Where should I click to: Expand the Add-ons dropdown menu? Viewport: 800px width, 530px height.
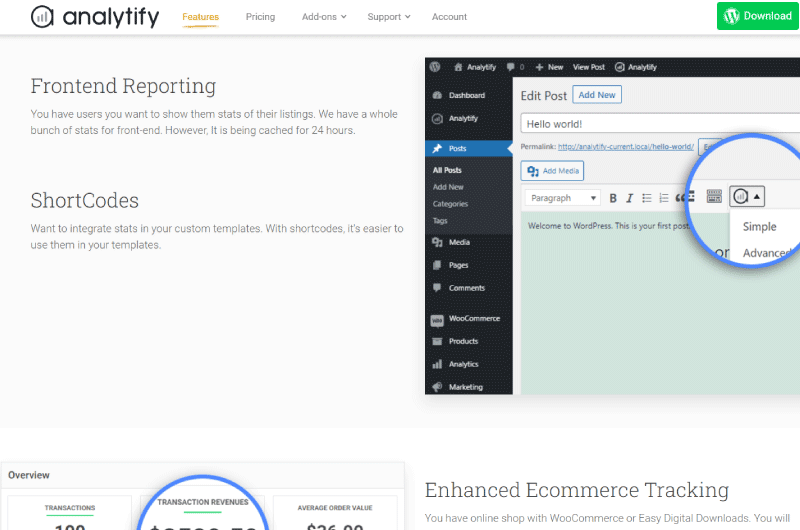(x=324, y=17)
